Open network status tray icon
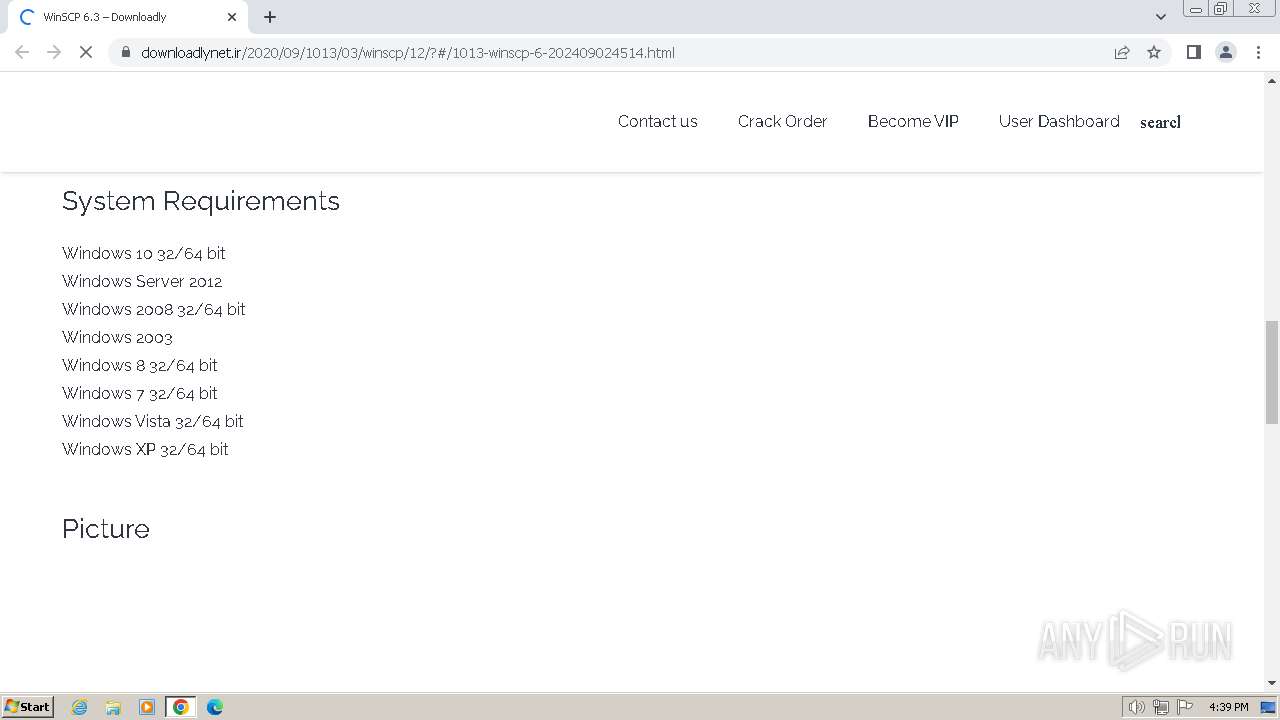Viewport: 1280px width, 720px height. coord(1161,707)
